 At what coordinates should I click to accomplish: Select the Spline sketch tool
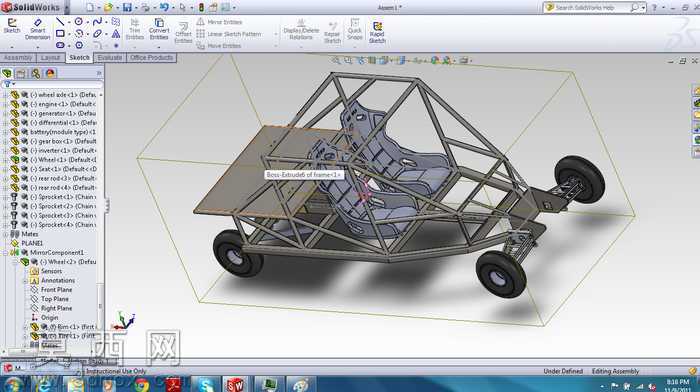tap(97, 21)
